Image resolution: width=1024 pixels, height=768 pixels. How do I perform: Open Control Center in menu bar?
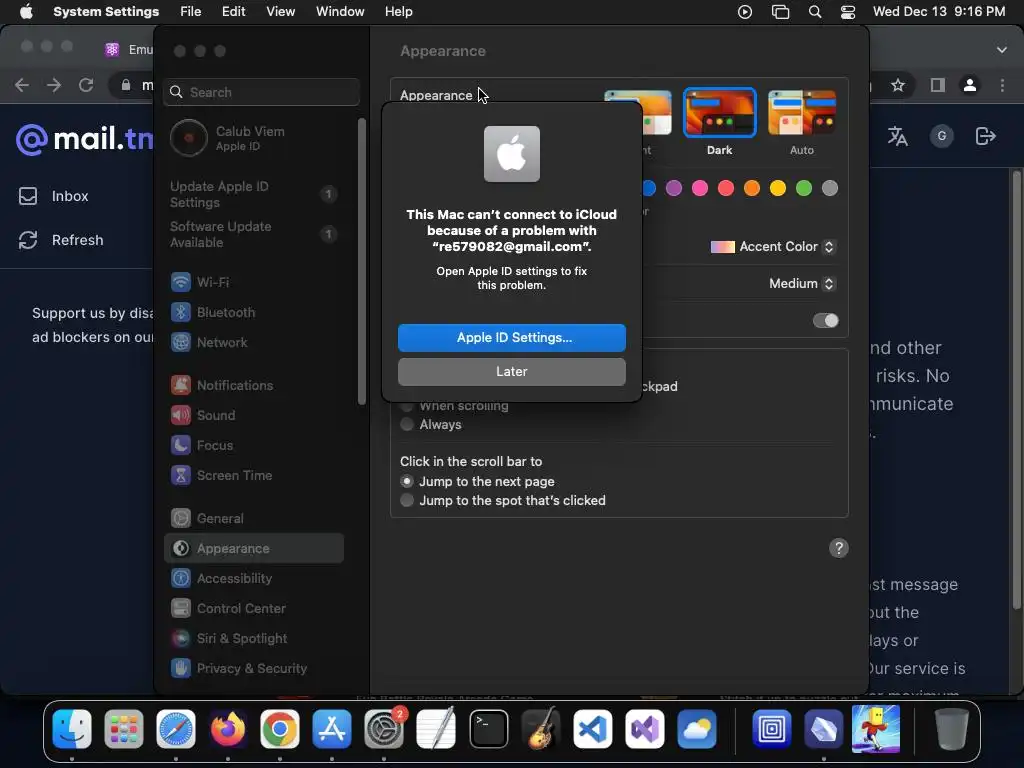848,12
